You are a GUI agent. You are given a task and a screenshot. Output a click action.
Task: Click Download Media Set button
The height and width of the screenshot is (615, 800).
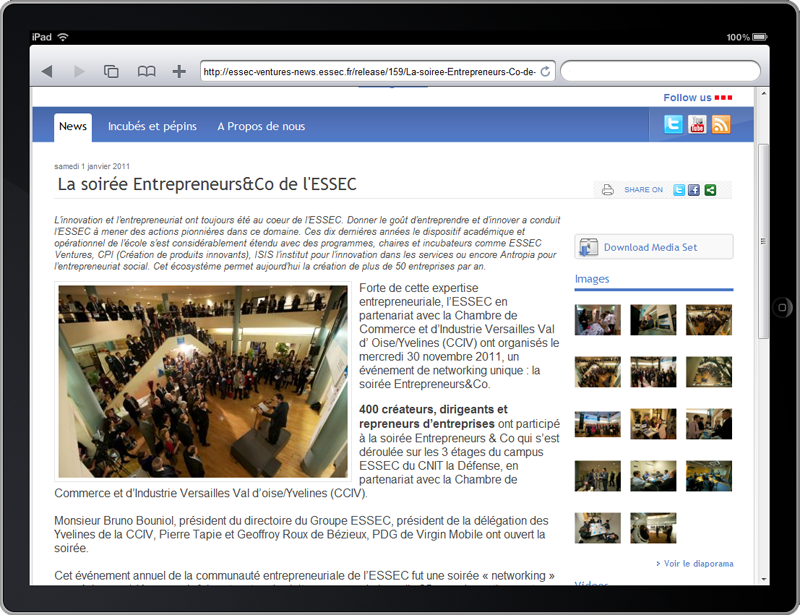654,247
